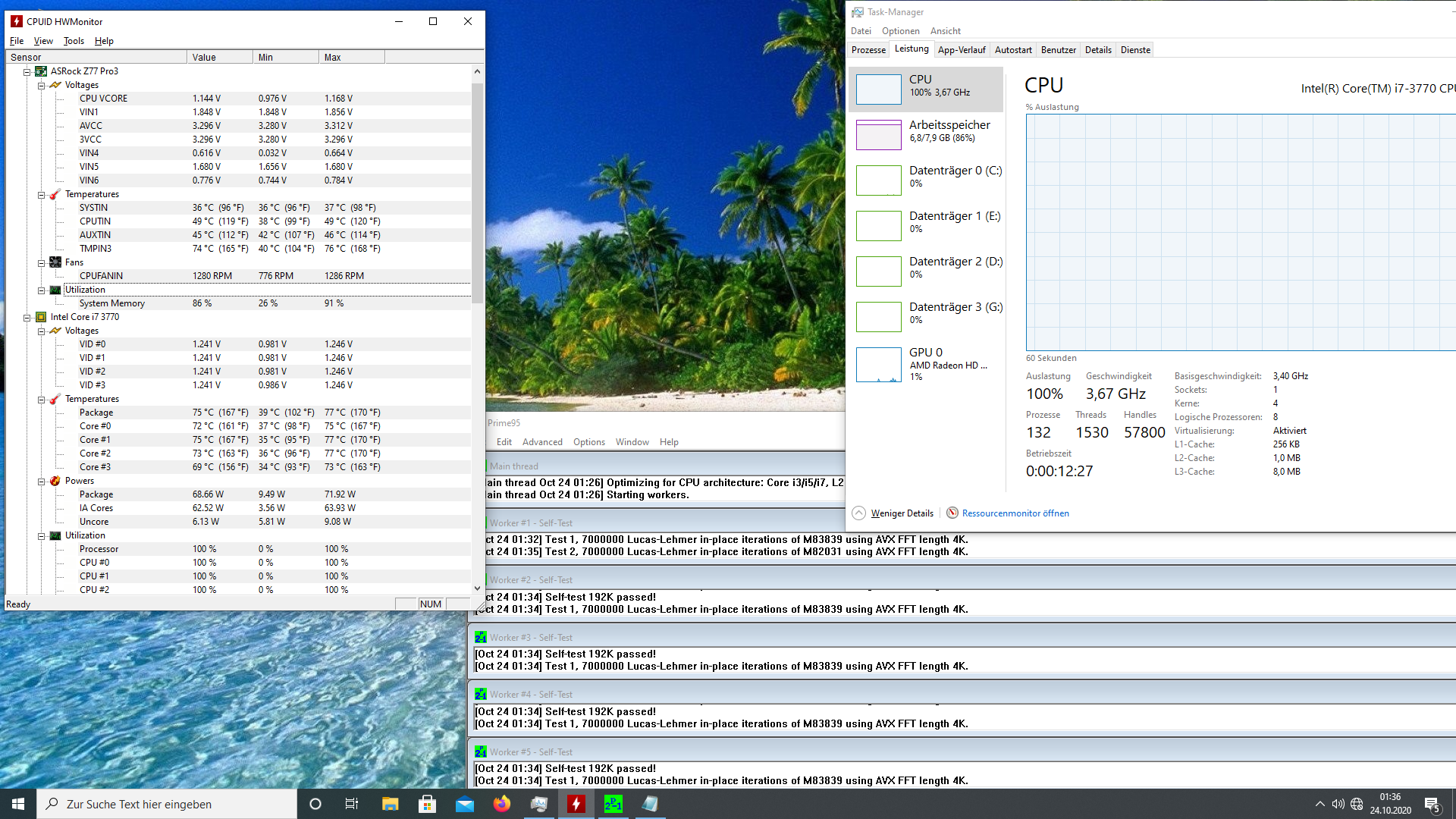Screen dimensions: 1456x819
Task: Open the Ressourcenmonitor icon link
Action: click(x=952, y=513)
